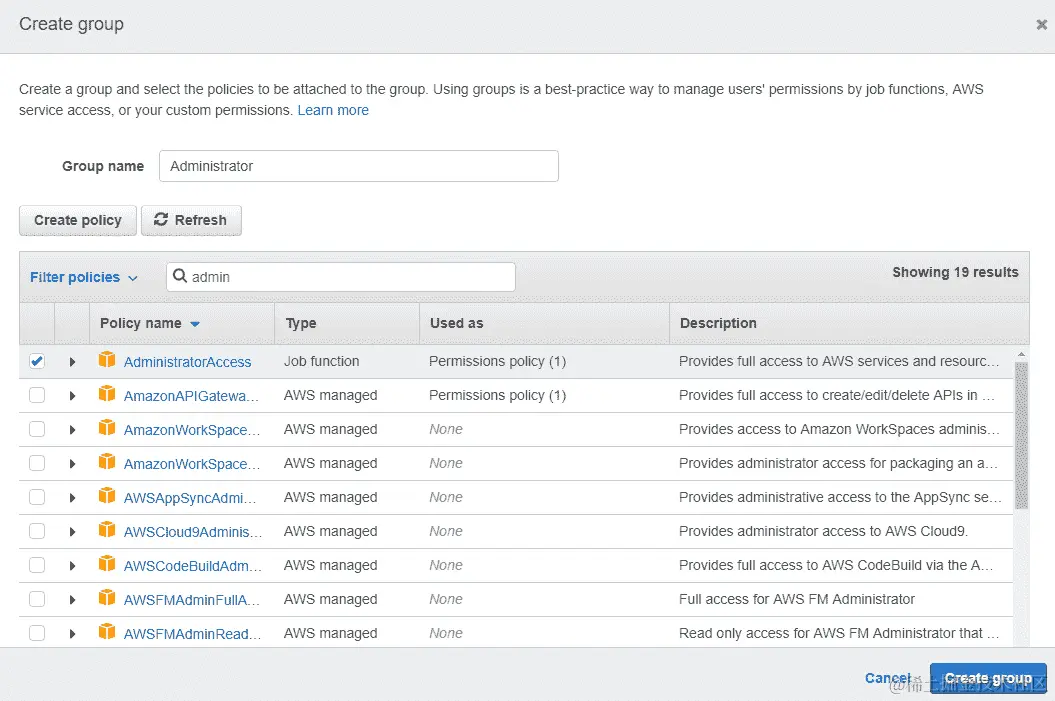Check the AmazonAPIGateway policy checkbox
This screenshot has width=1055, height=701.
pyautogui.click(x=37, y=396)
